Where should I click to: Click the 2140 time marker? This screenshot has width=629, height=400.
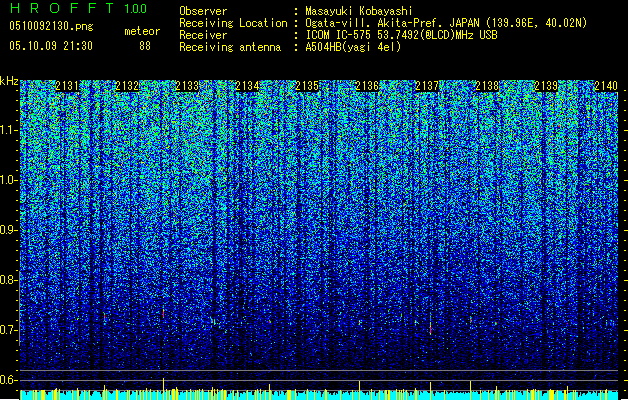[x=606, y=86]
